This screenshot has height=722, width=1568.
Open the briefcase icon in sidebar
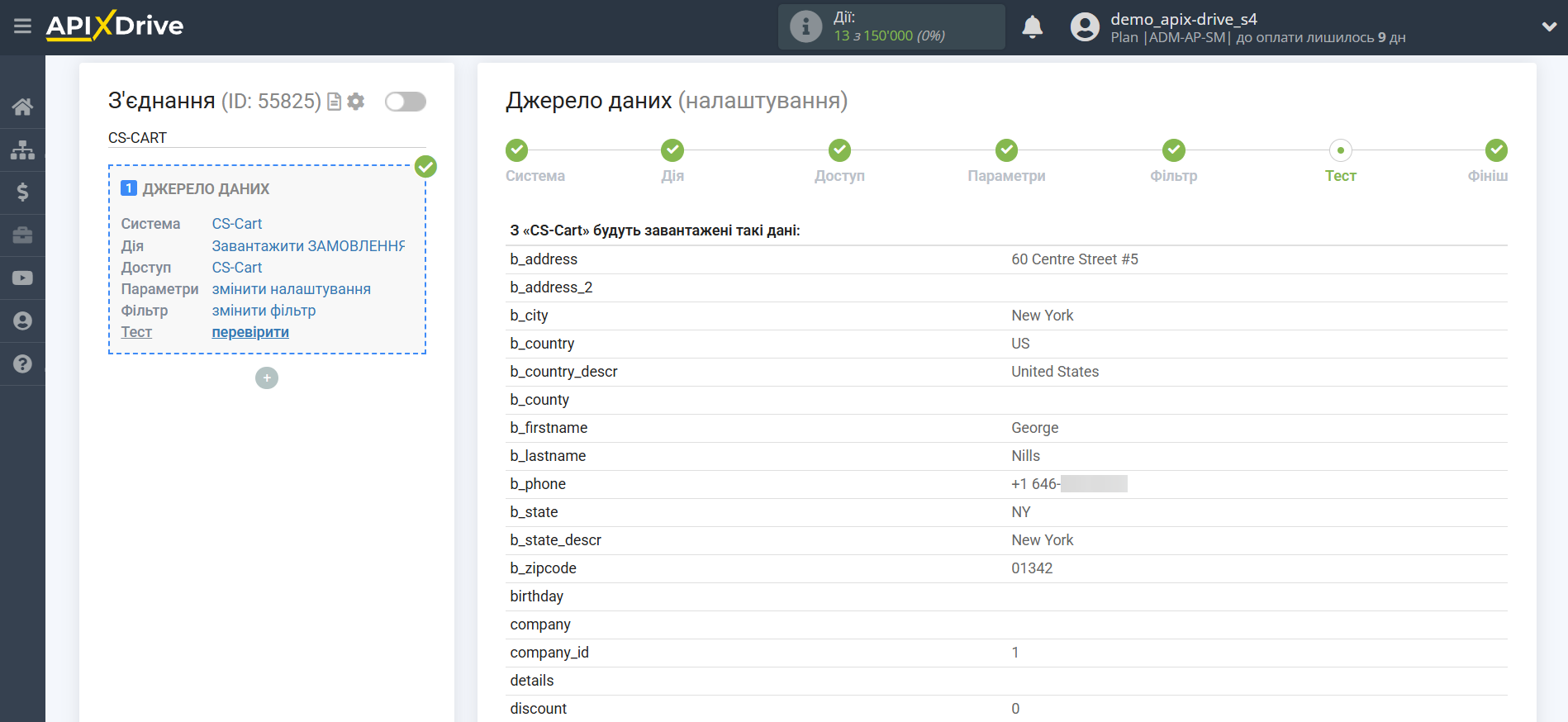pos(22,235)
